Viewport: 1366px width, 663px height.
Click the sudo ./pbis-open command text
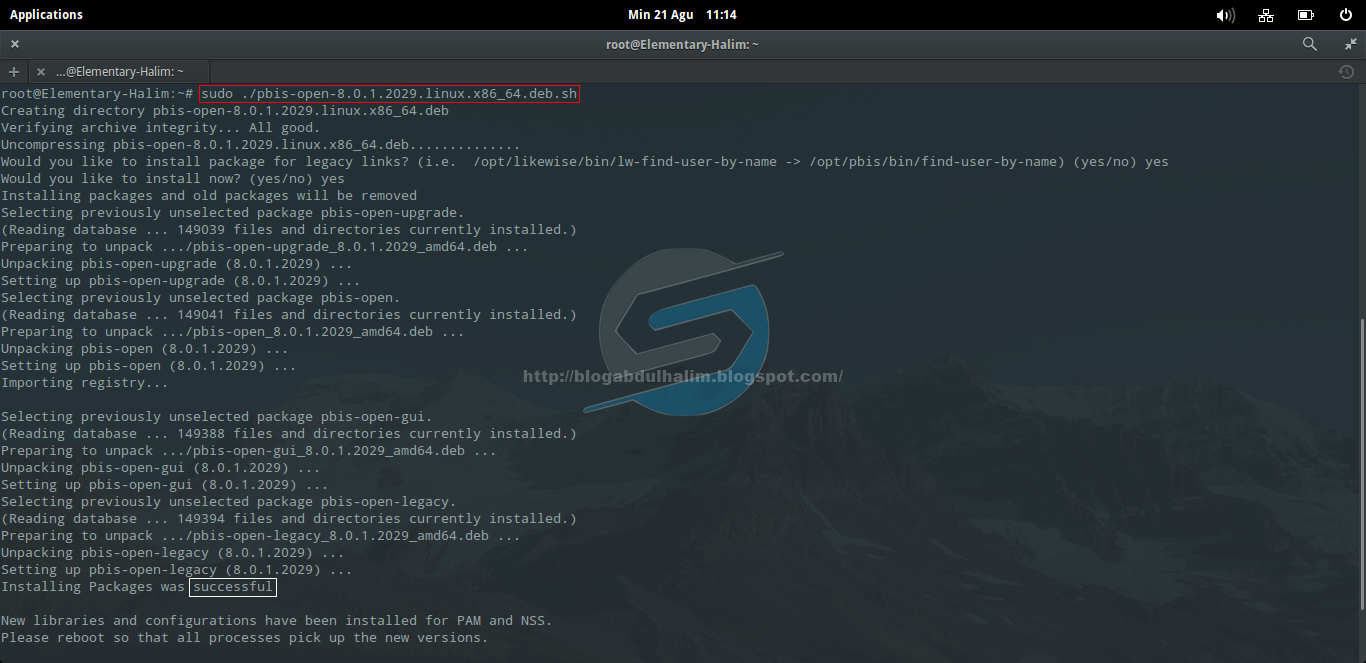pyautogui.click(x=389, y=94)
